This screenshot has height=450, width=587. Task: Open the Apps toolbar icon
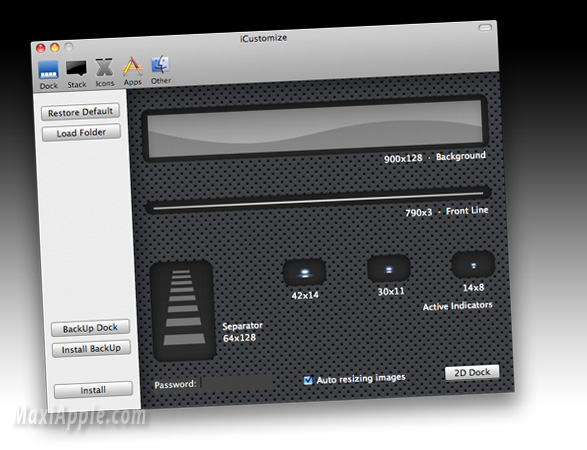coord(133,71)
